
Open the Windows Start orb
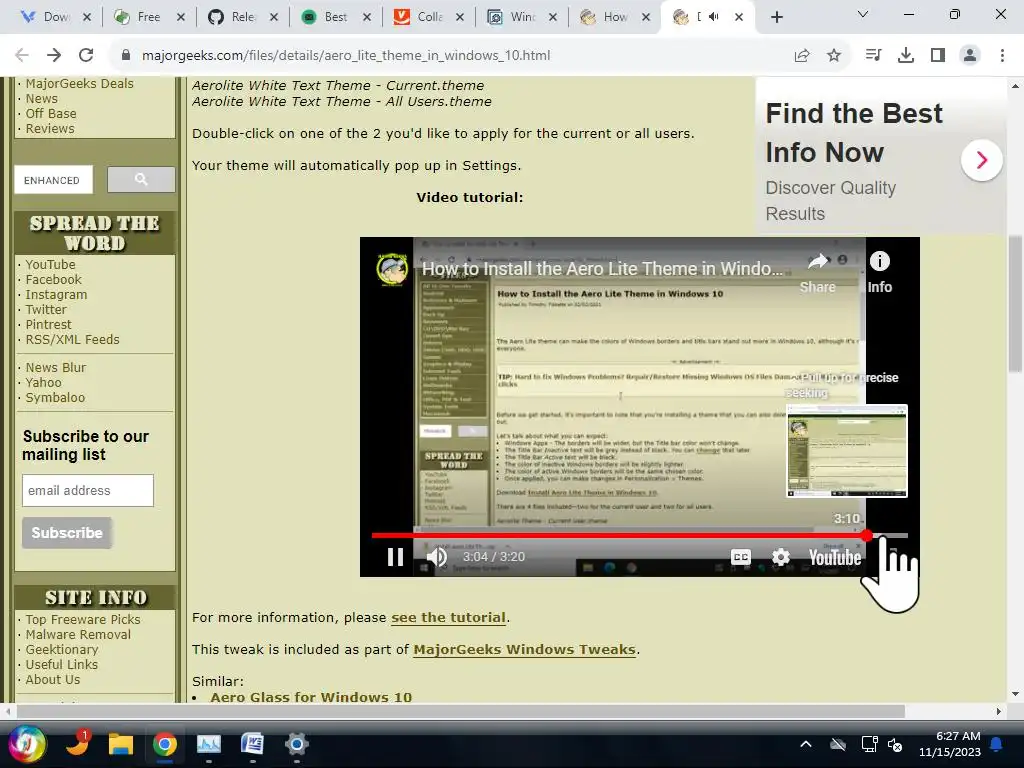click(x=27, y=744)
